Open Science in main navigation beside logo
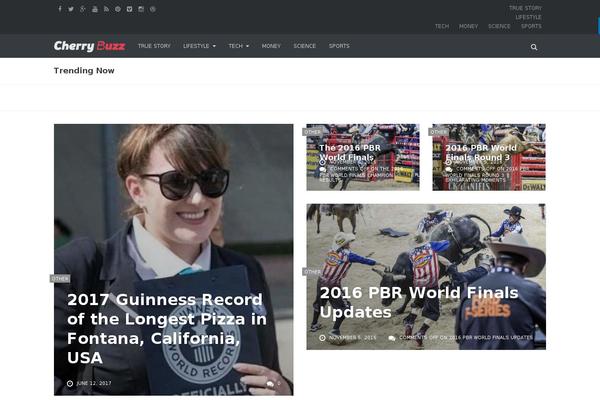The image size is (600, 400). click(305, 46)
